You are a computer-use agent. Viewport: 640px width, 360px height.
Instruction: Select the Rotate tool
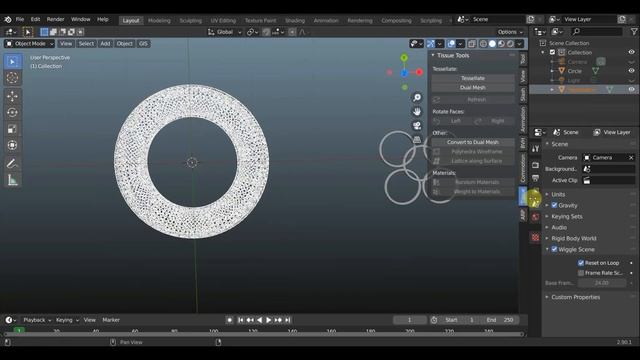click(x=12, y=112)
